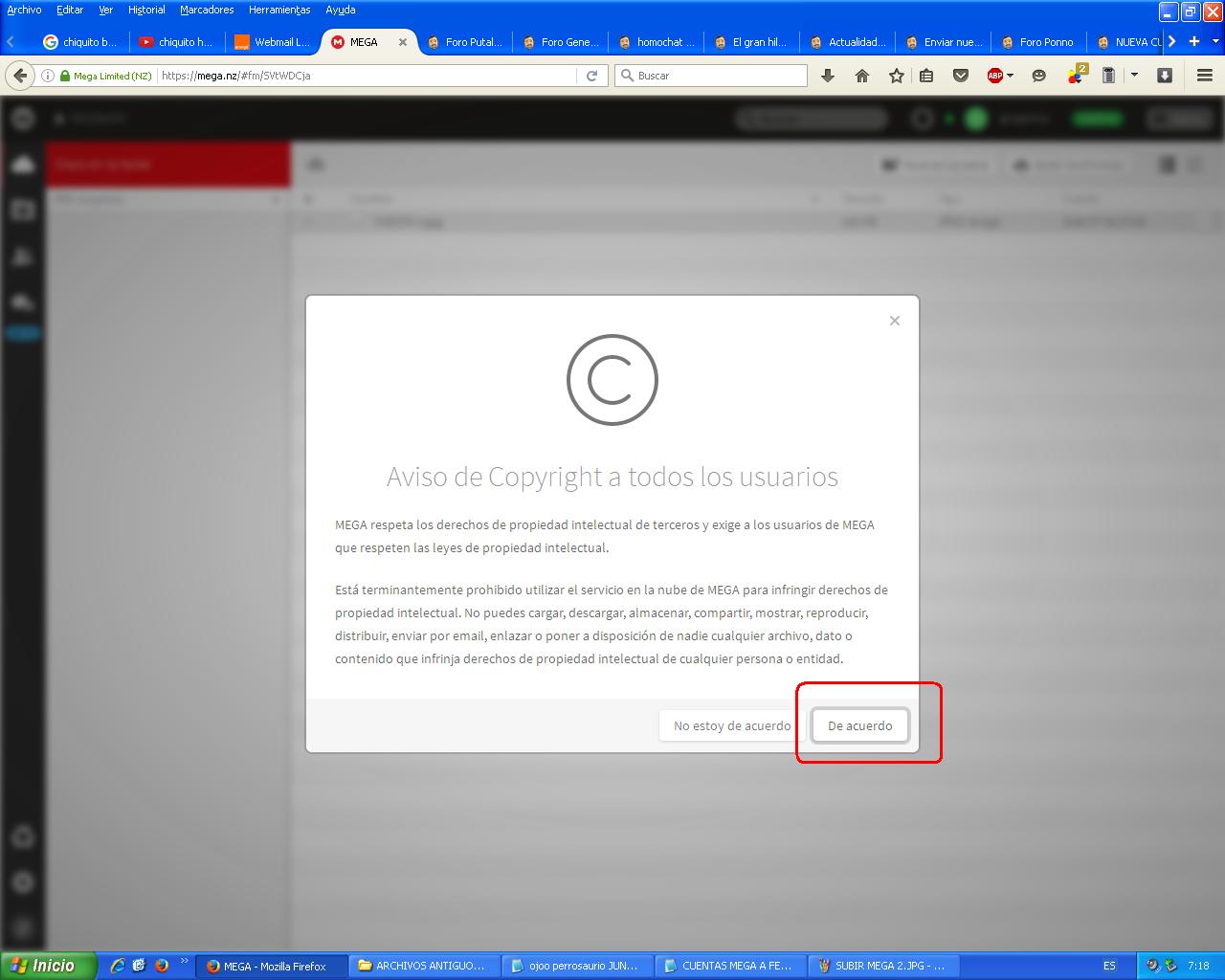
Task: Reload the current page
Action: (x=592, y=76)
